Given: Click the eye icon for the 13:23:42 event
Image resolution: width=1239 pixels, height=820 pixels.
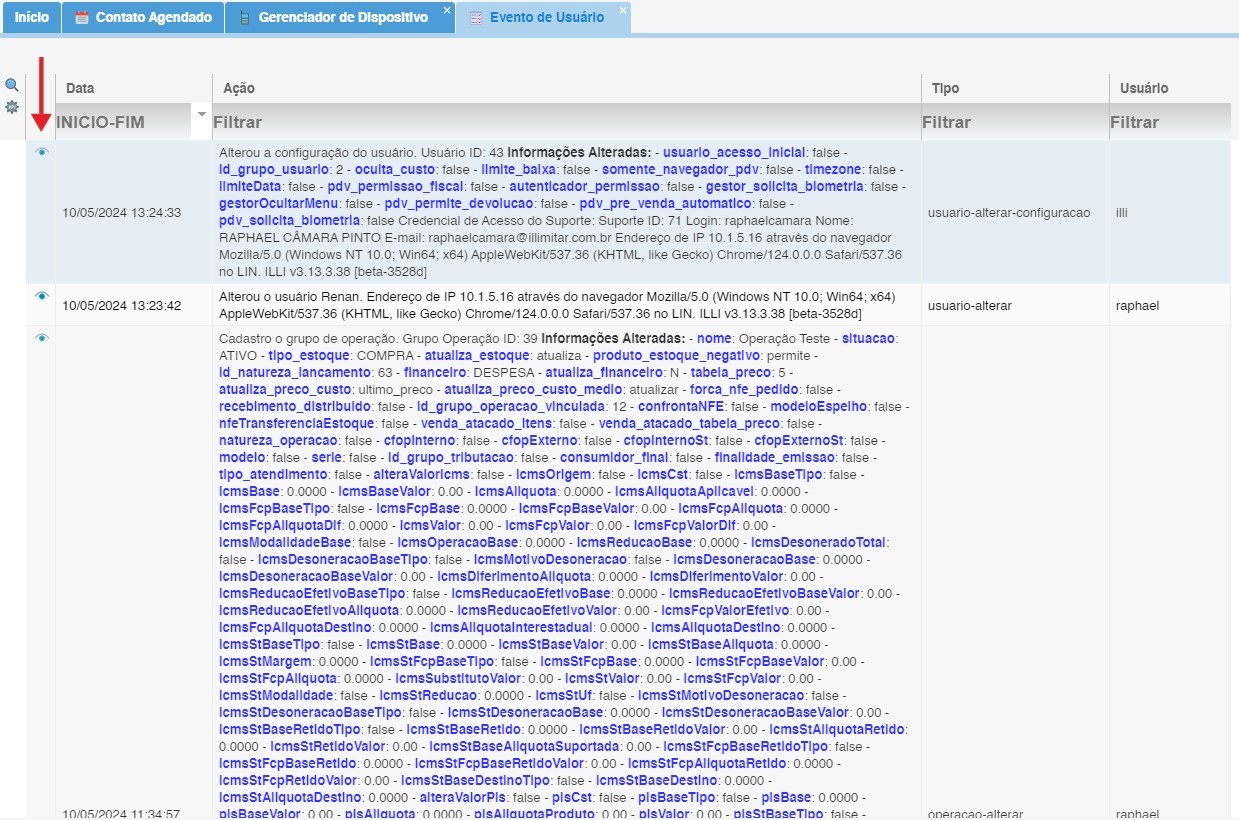Looking at the screenshot, I should (41, 296).
